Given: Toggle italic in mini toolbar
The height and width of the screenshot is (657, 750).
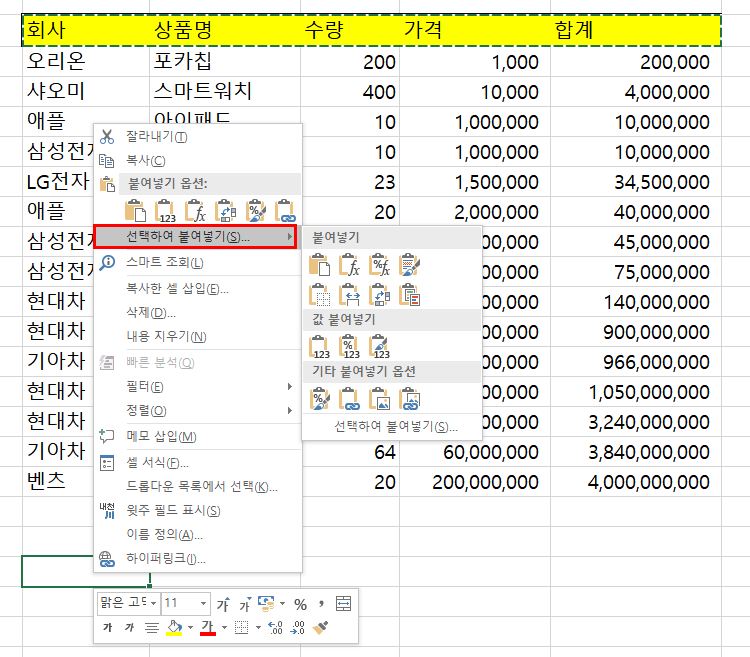Looking at the screenshot, I should (129, 627).
